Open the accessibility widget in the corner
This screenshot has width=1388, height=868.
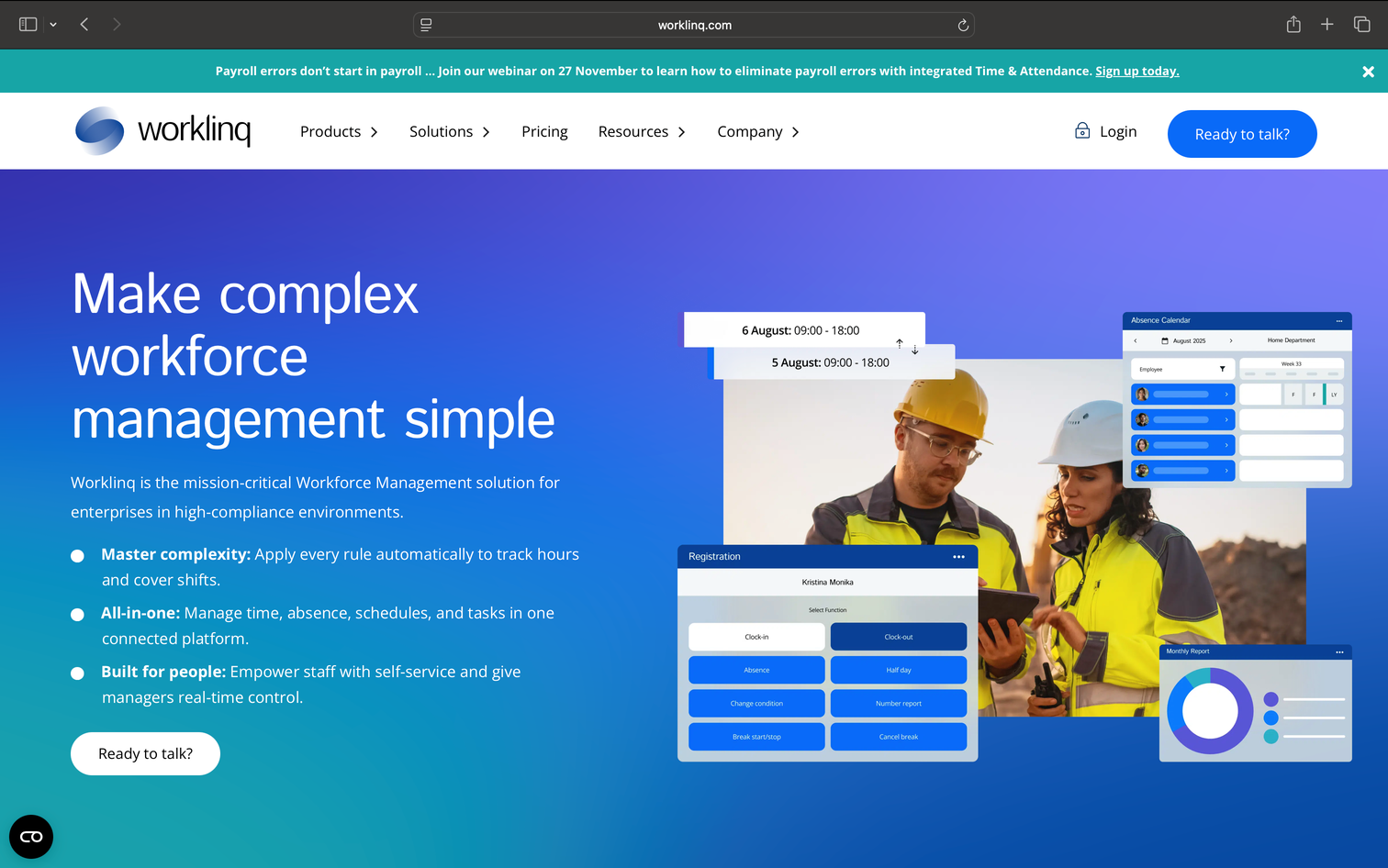click(x=31, y=837)
